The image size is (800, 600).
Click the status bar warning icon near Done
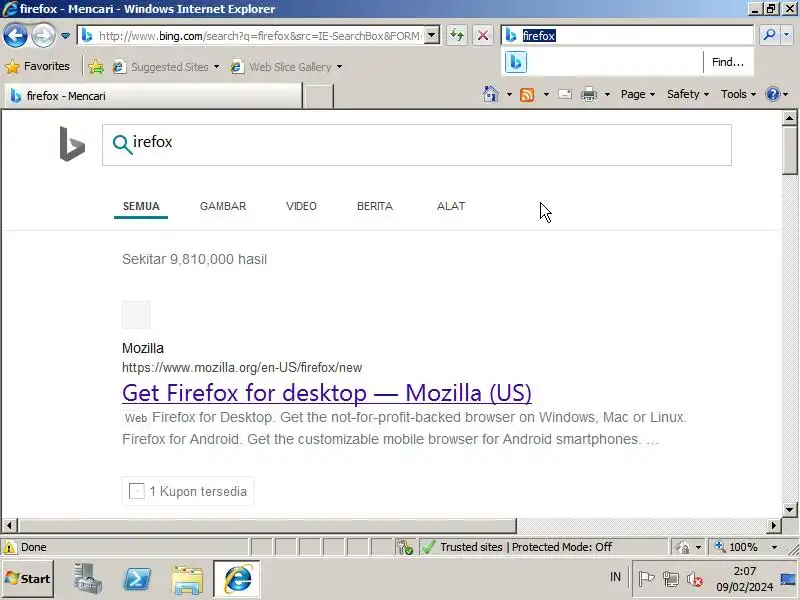pos(10,547)
